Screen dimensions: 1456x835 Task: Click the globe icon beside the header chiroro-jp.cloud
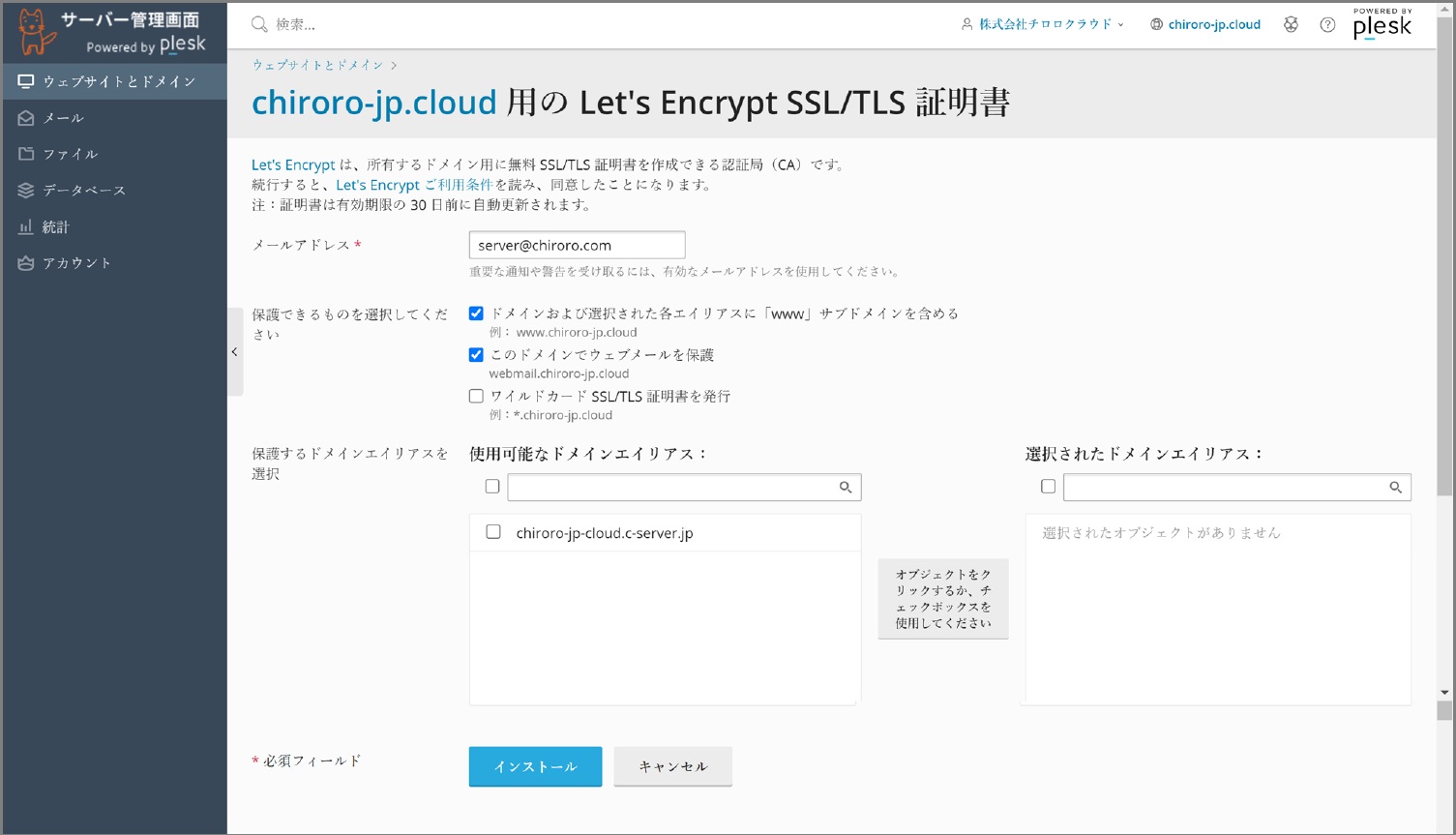pyautogui.click(x=1156, y=24)
